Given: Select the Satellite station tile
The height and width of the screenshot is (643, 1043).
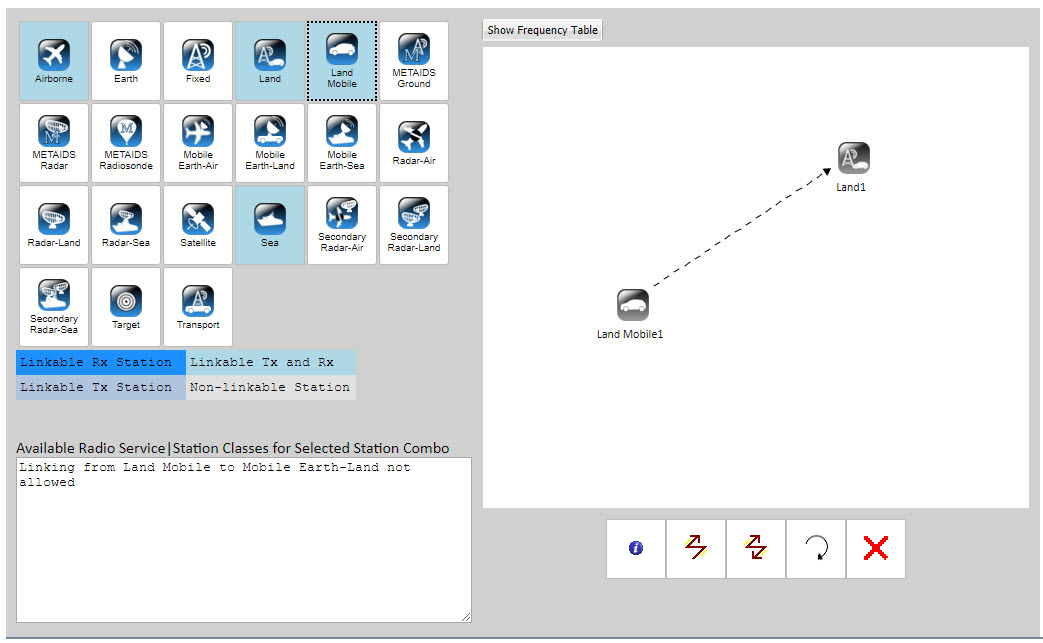Looking at the screenshot, I should (x=198, y=225).
